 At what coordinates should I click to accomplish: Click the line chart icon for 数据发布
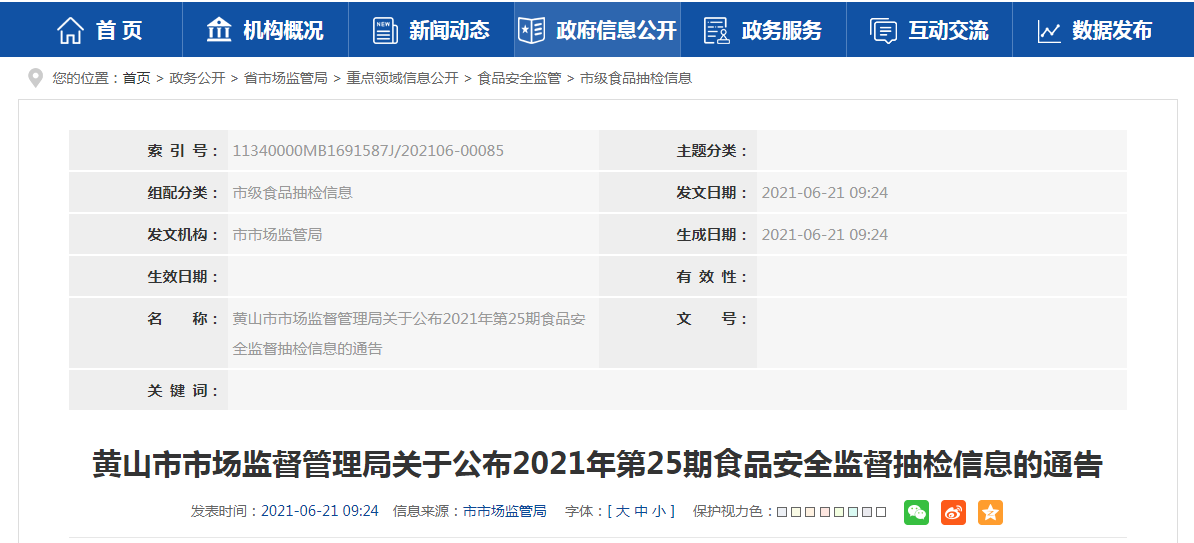1049,31
